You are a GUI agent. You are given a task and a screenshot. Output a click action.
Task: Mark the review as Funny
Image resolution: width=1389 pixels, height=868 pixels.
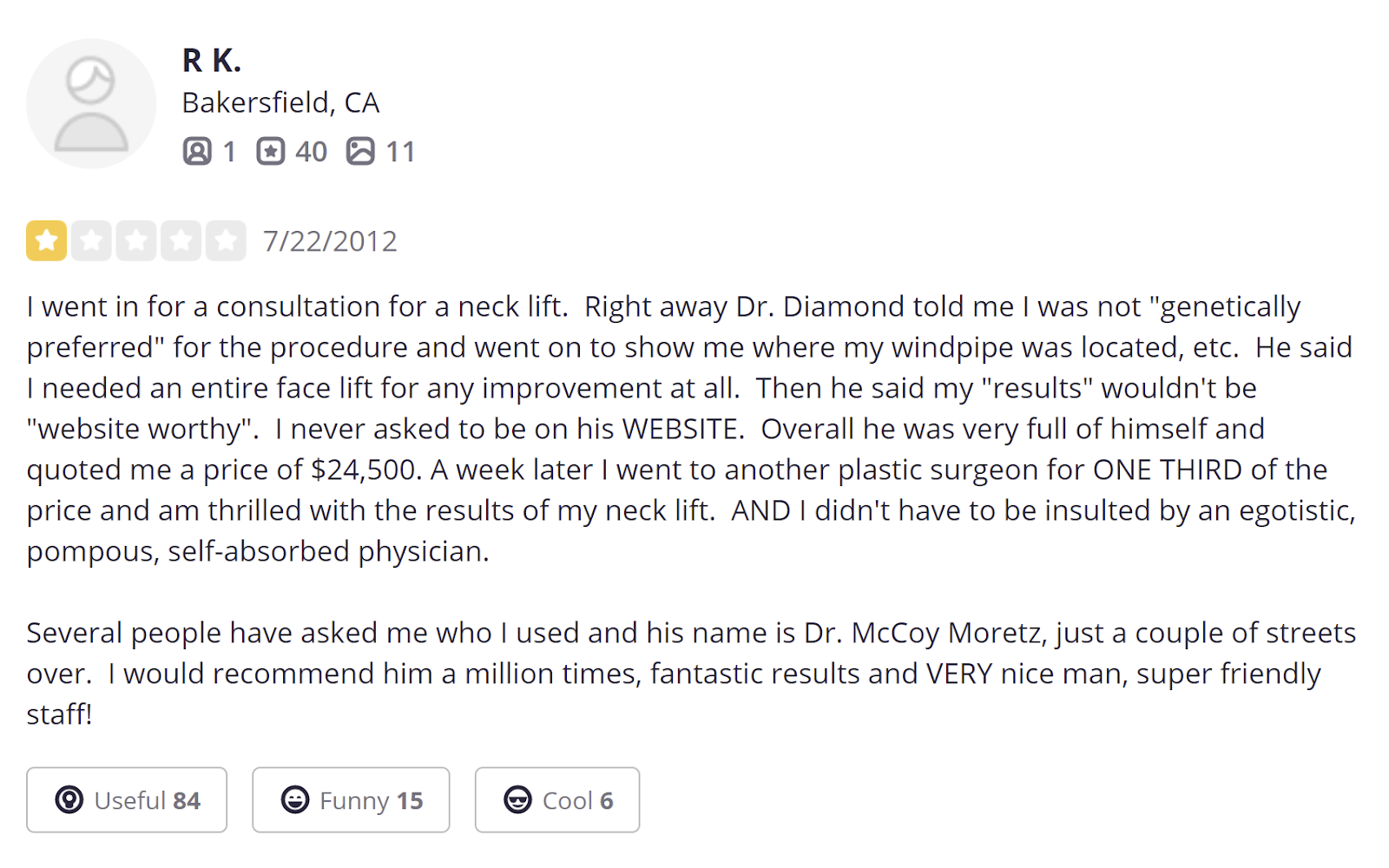pyautogui.click(x=351, y=799)
